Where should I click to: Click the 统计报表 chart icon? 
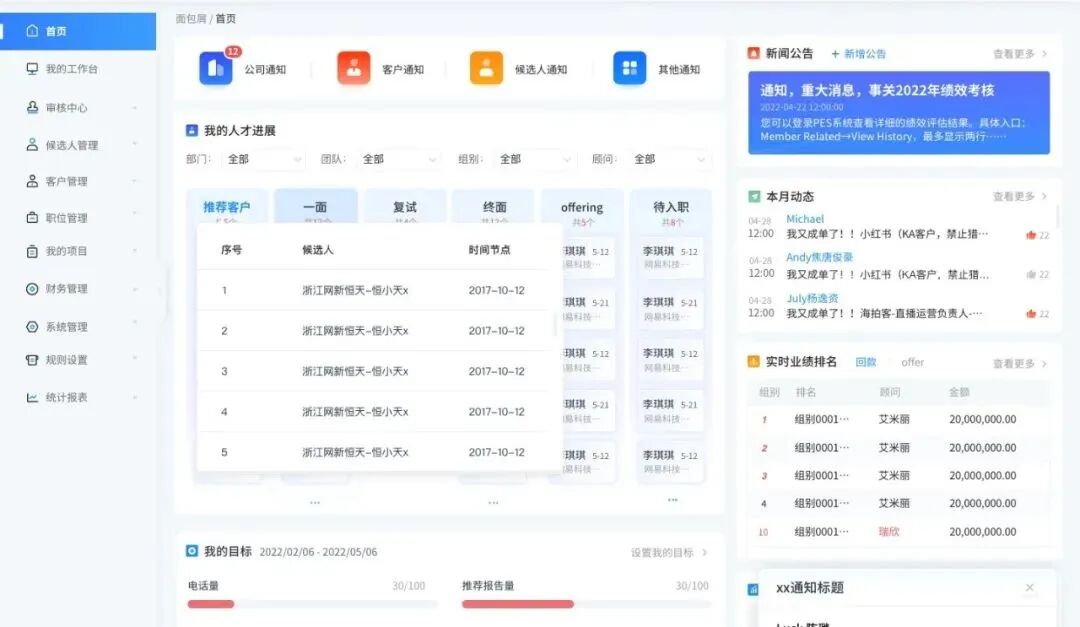32,398
